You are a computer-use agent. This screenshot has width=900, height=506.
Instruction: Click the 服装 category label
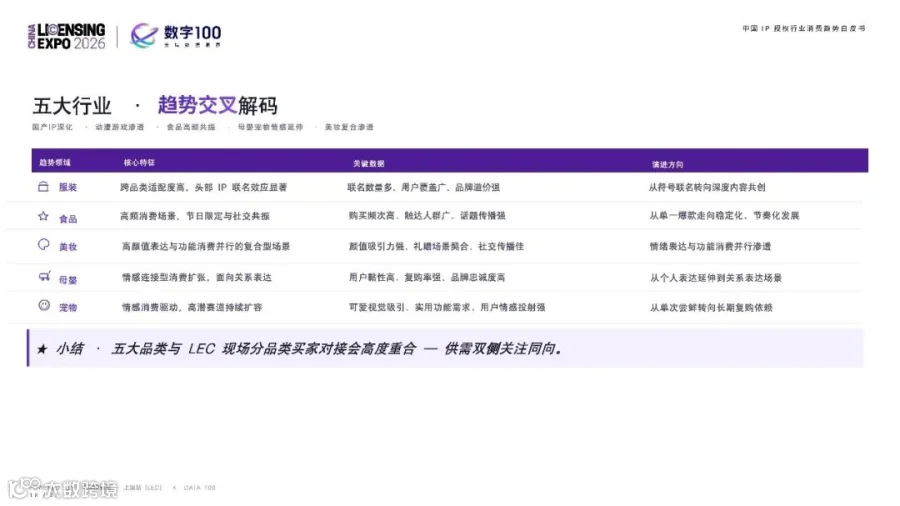(68, 188)
